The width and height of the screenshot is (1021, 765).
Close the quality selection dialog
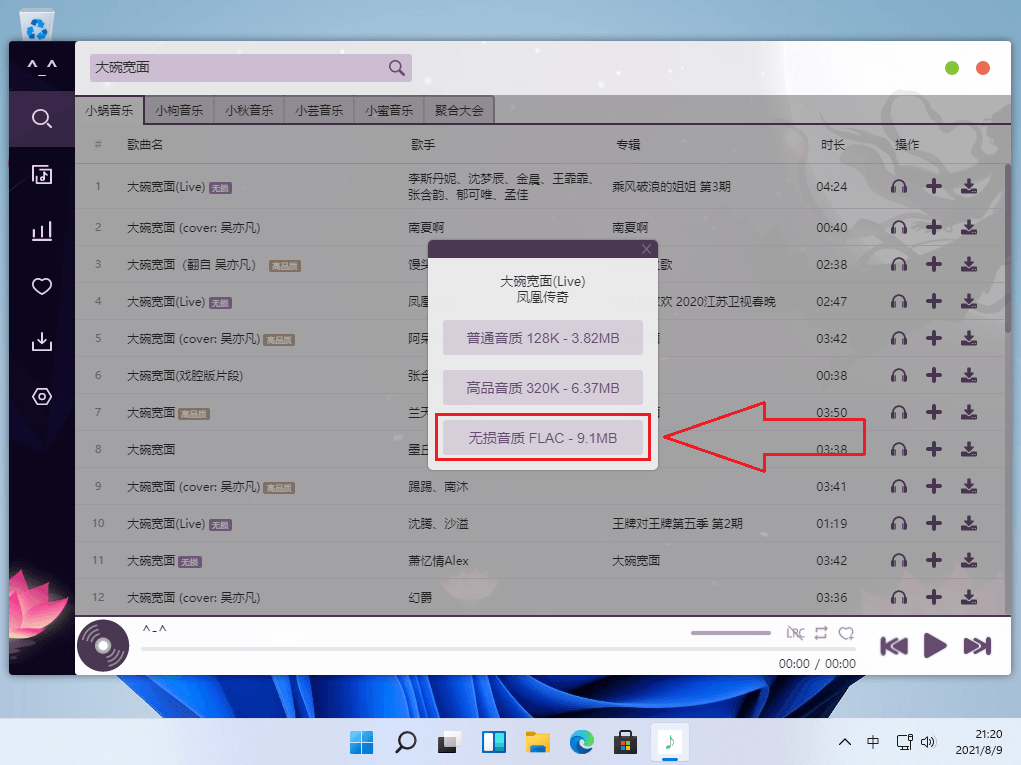tap(646, 249)
